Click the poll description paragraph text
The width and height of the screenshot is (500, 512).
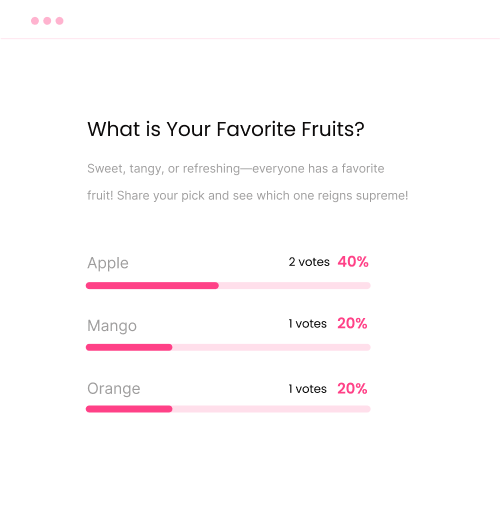tap(248, 182)
